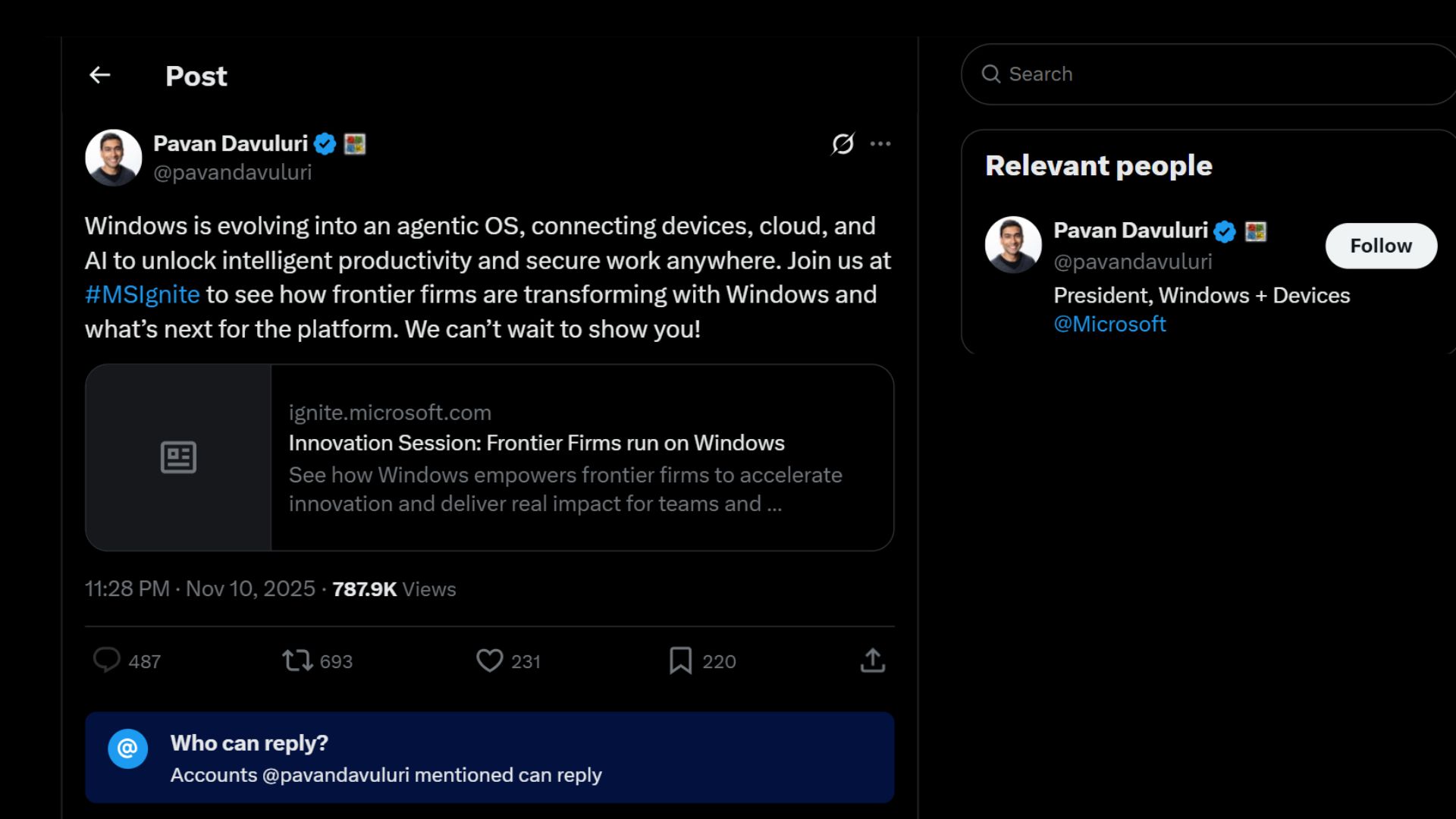1456x819 pixels.
Task: Click the repost icon showing 693
Action: click(x=297, y=661)
